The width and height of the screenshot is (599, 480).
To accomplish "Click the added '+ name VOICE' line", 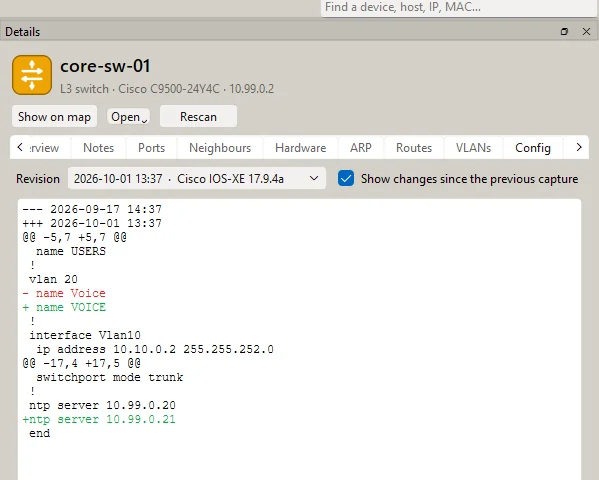I will (x=64, y=307).
